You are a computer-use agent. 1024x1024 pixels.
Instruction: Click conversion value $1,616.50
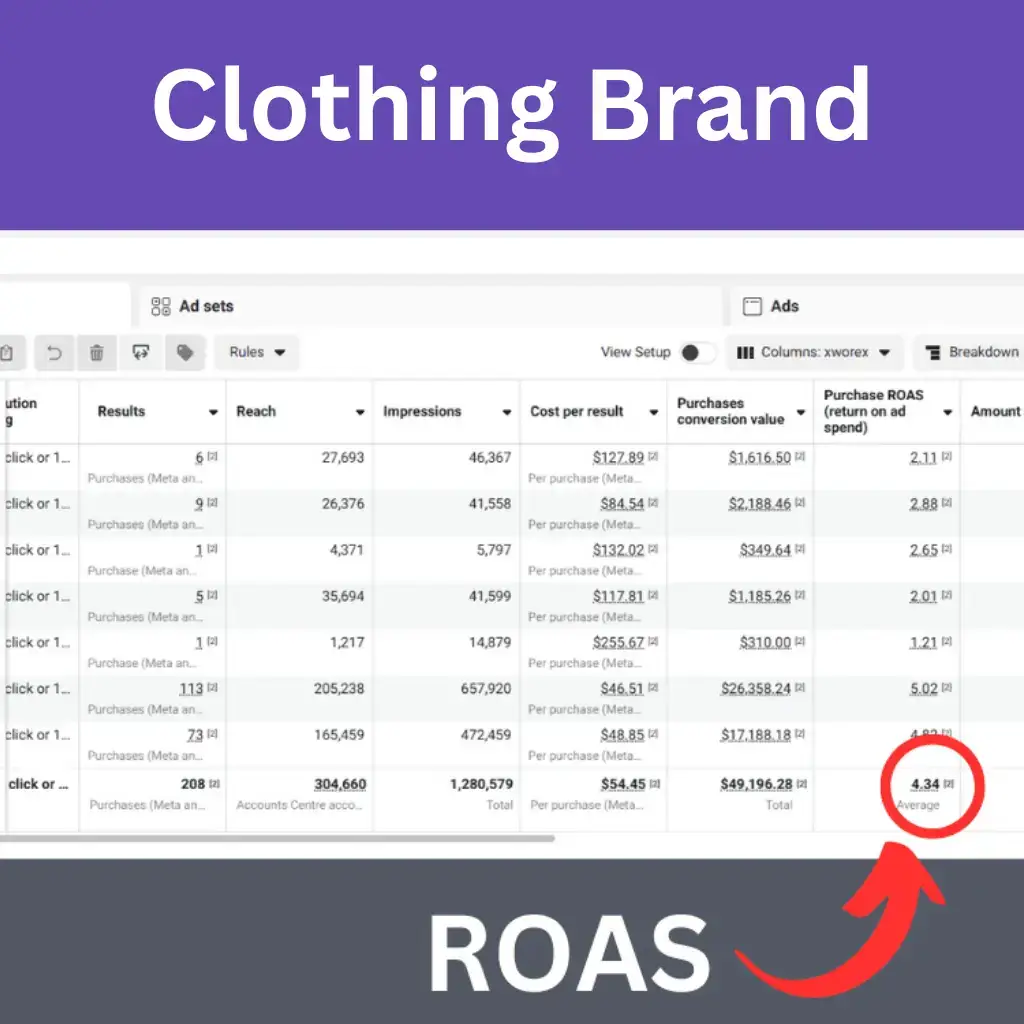coord(760,458)
